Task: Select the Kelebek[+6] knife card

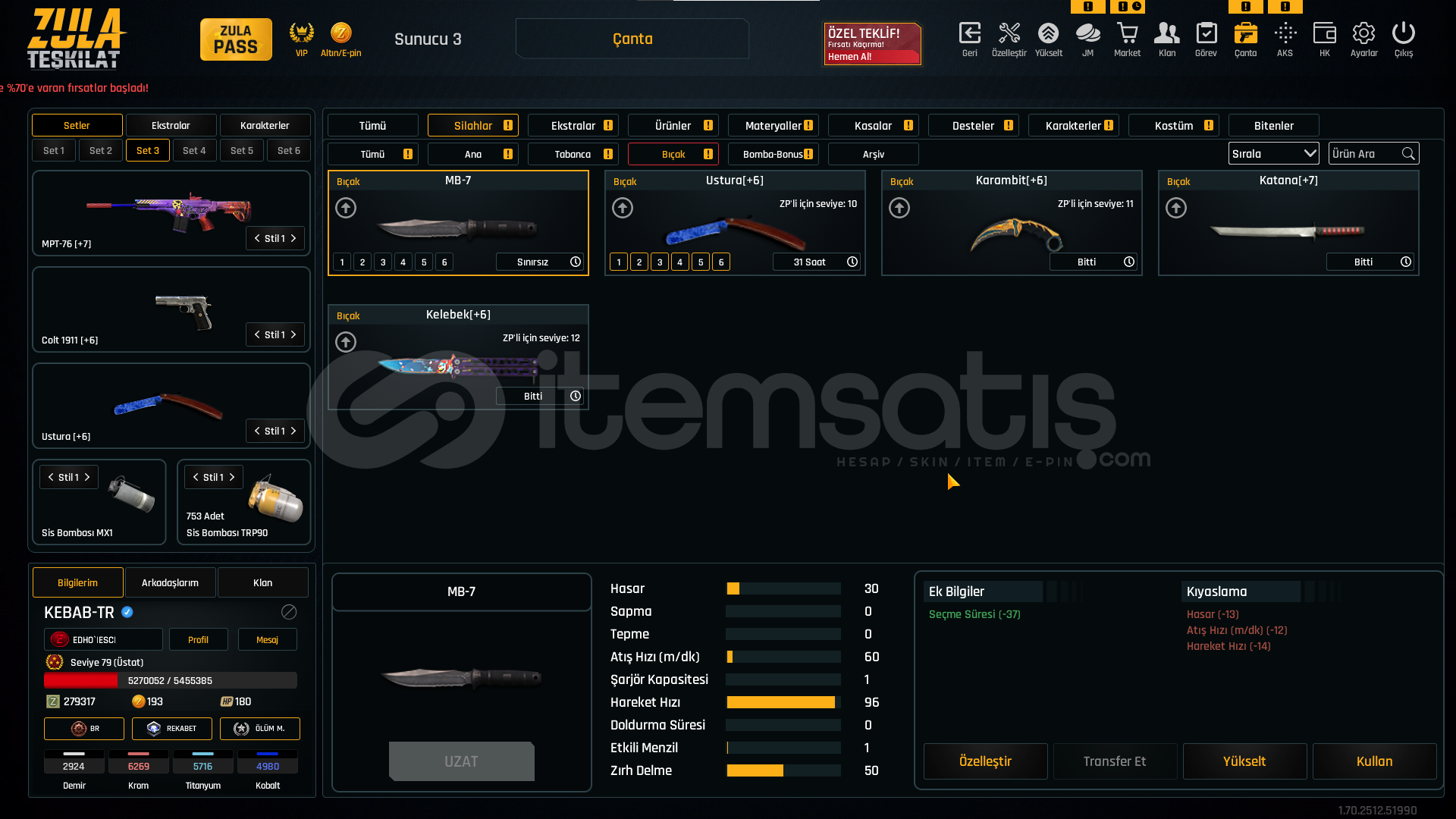Action: click(458, 357)
